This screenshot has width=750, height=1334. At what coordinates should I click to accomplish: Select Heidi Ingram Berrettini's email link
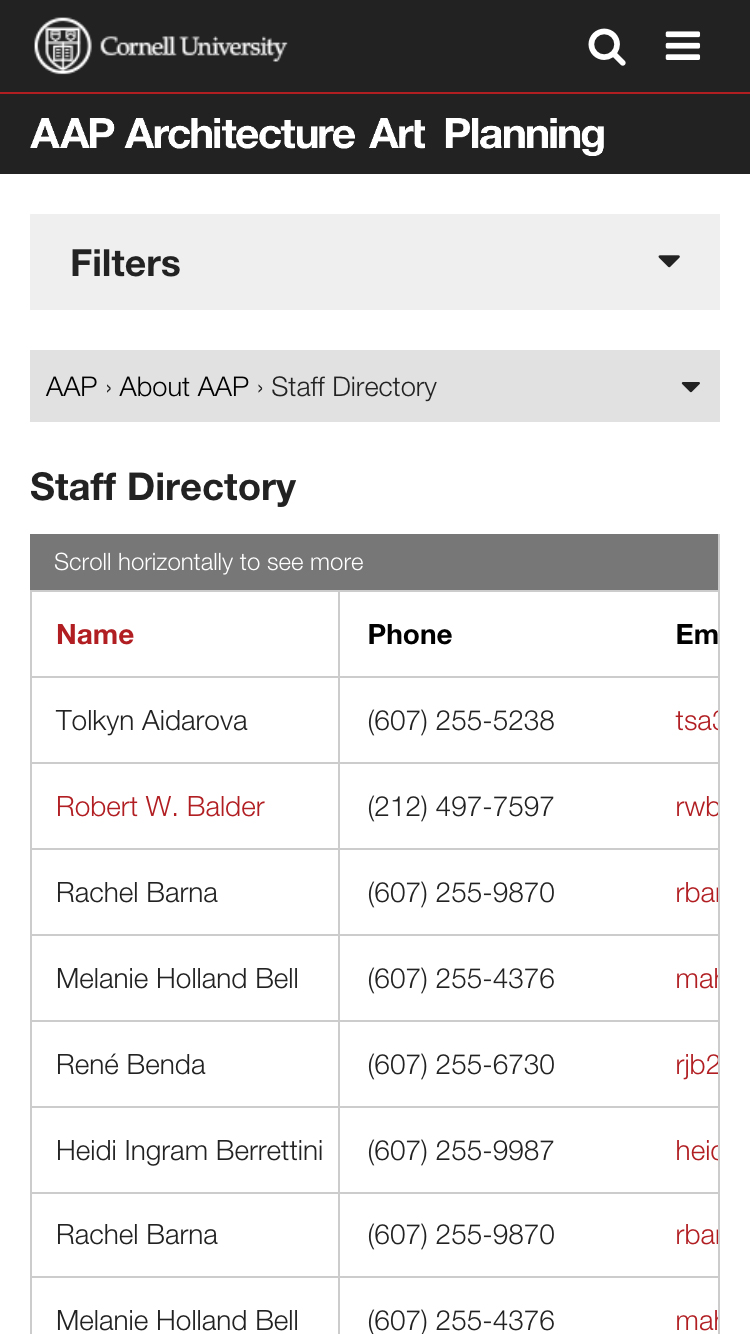point(697,1151)
